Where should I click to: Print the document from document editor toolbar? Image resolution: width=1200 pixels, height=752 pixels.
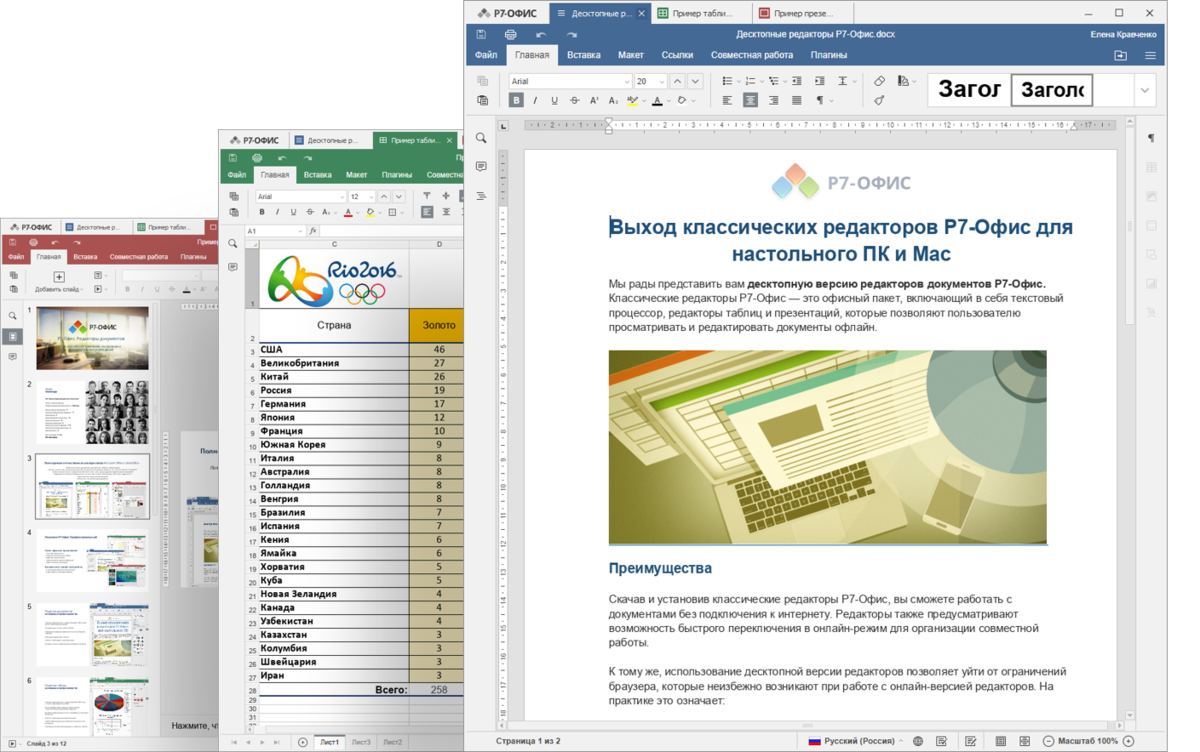point(510,34)
